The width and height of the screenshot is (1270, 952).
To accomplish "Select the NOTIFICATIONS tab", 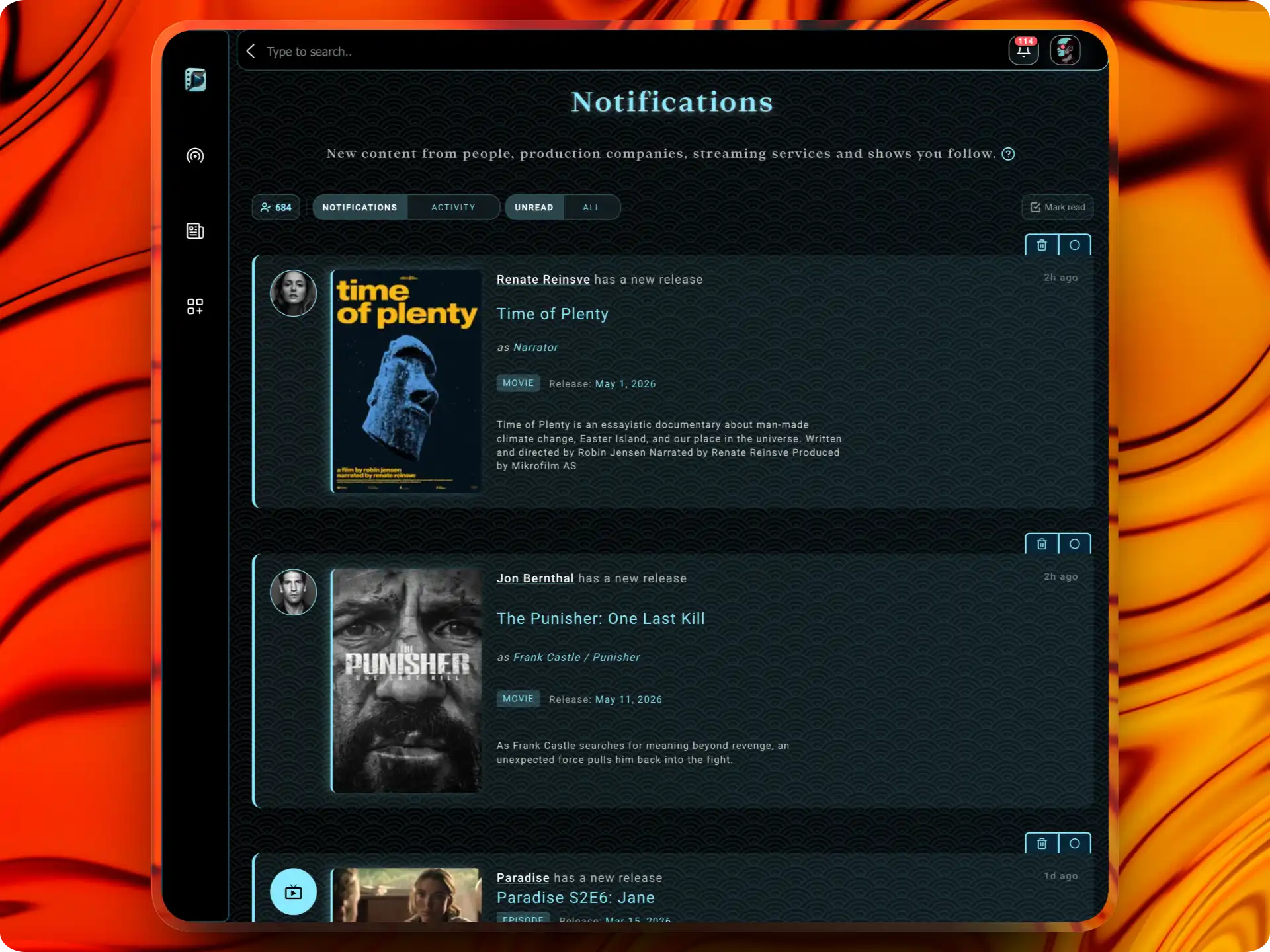I will tap(360, 207).
